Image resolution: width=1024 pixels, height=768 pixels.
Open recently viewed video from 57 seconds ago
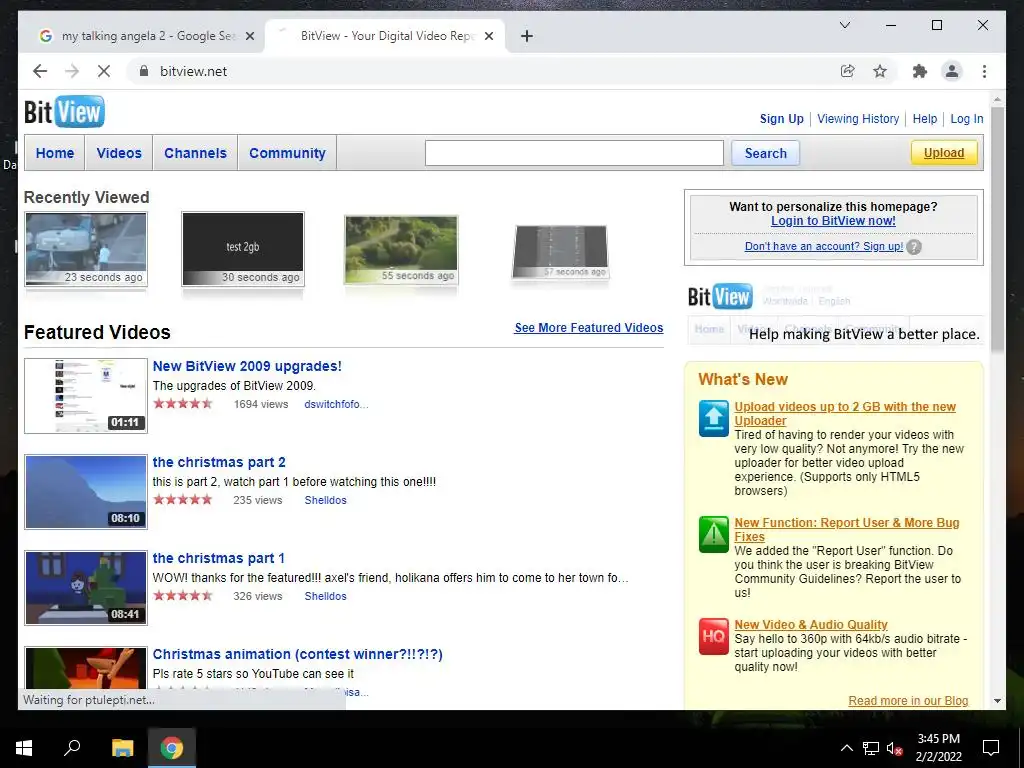(560, 251)
